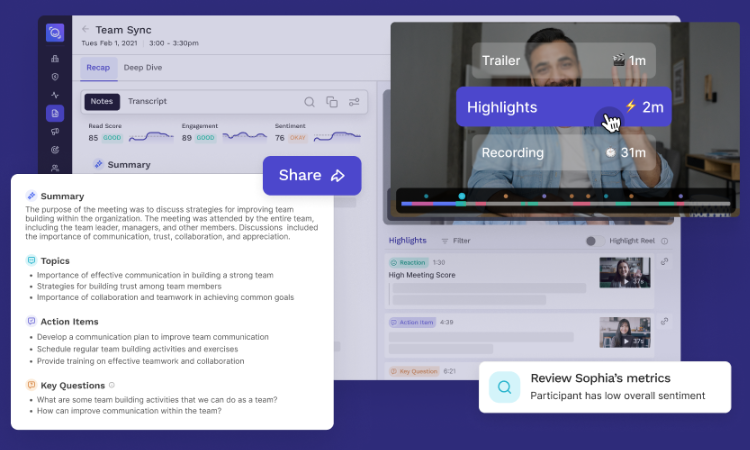The image size is (750, 450).
Task: Click the Action Items icon
Action: [x=31, y=321]
